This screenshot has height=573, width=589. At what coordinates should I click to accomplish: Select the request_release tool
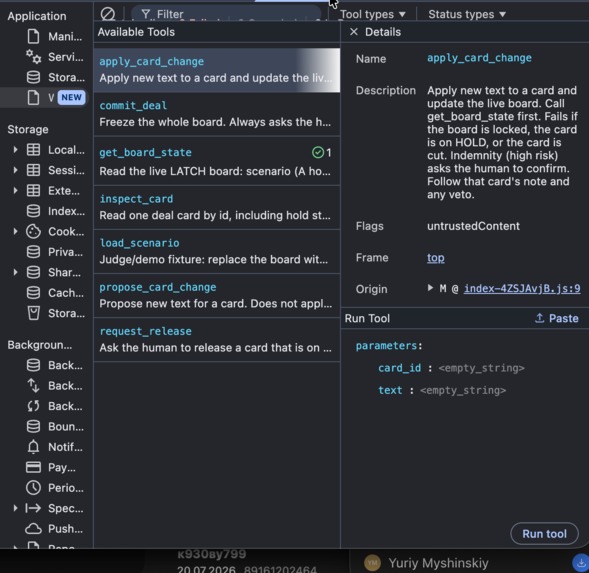click(217, 340)
